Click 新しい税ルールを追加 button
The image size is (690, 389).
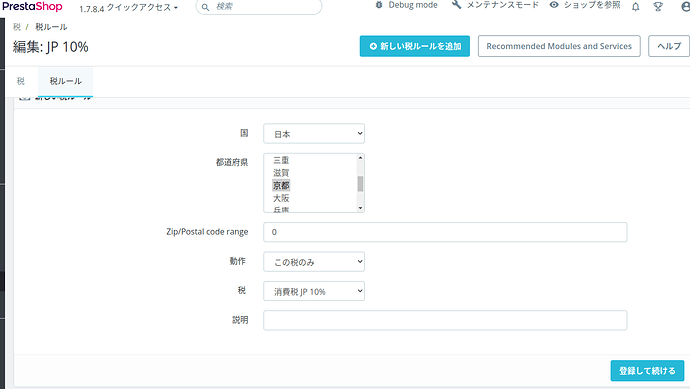pos(415,46)
